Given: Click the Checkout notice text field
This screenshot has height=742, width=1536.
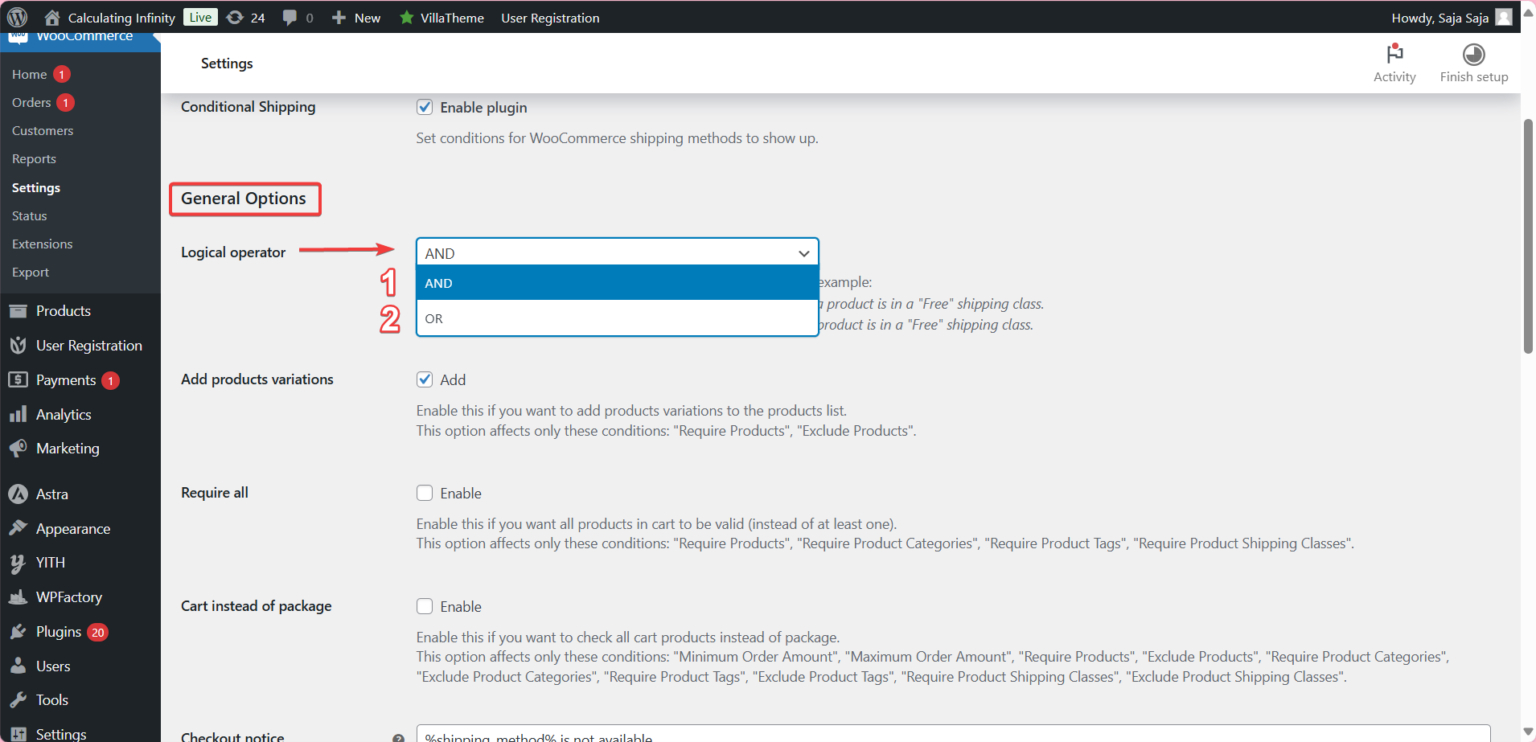Looking at the screenshot, I should (x=952, y=735).
